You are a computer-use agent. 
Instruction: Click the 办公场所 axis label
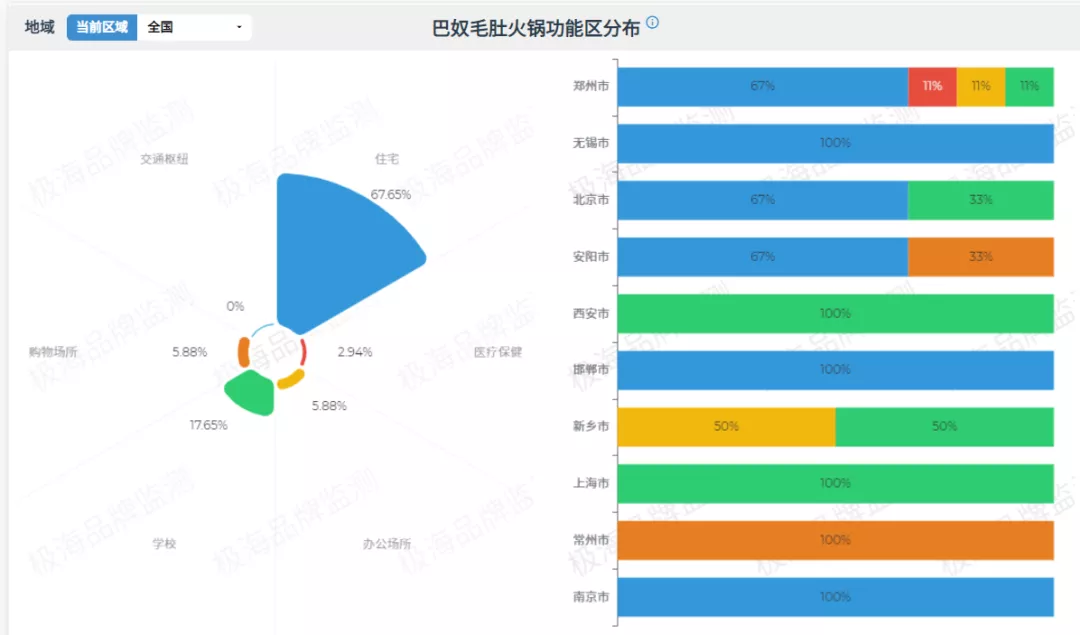[x=386, y=543]
